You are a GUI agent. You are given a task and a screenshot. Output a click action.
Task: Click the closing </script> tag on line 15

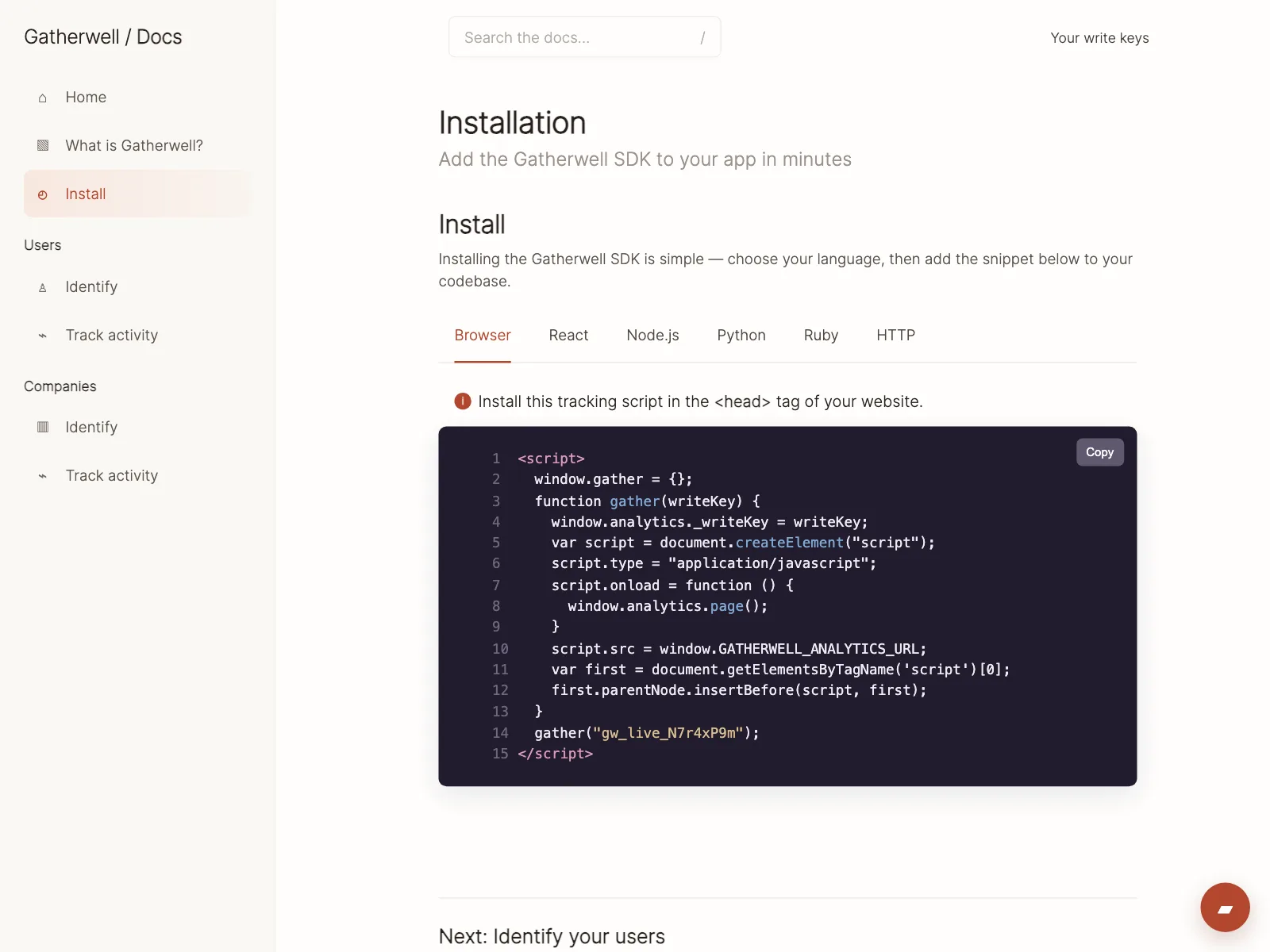pos(555,754)
